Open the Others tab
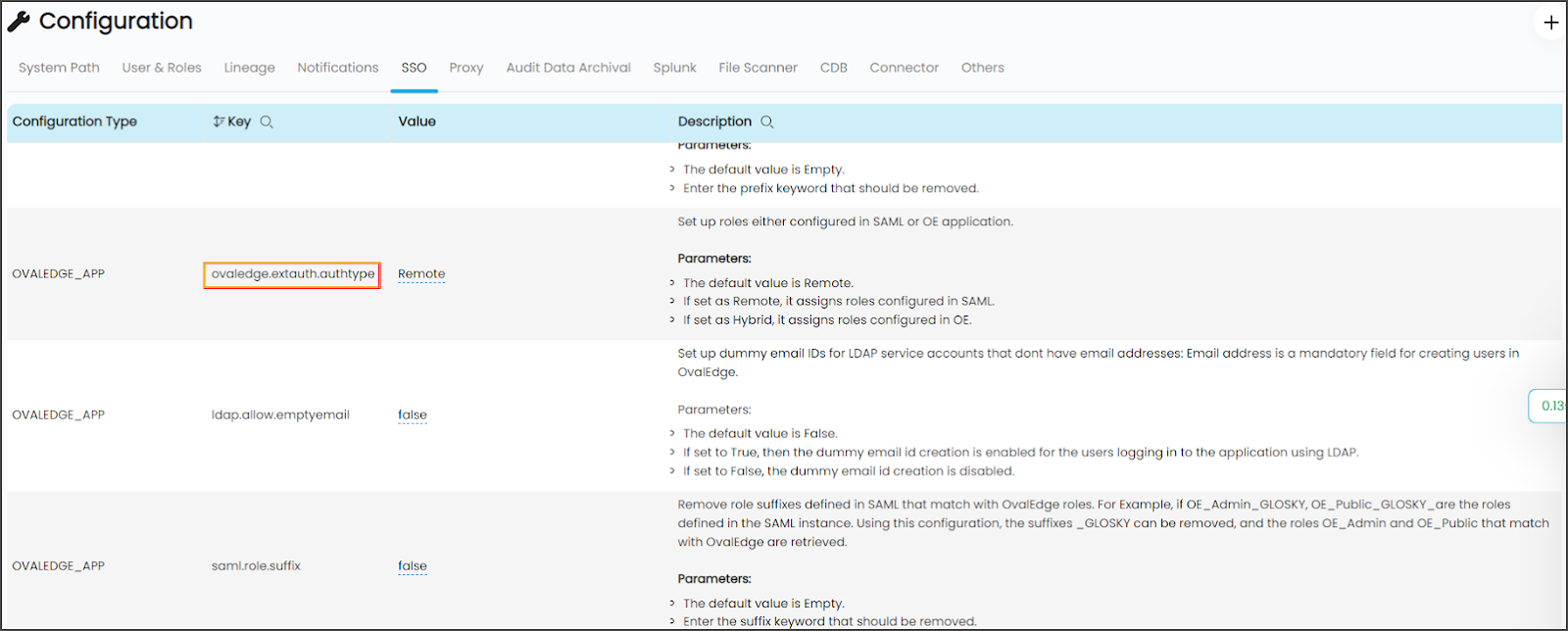This screenshot has width=1568, height=631. click(x=982, y=68)
